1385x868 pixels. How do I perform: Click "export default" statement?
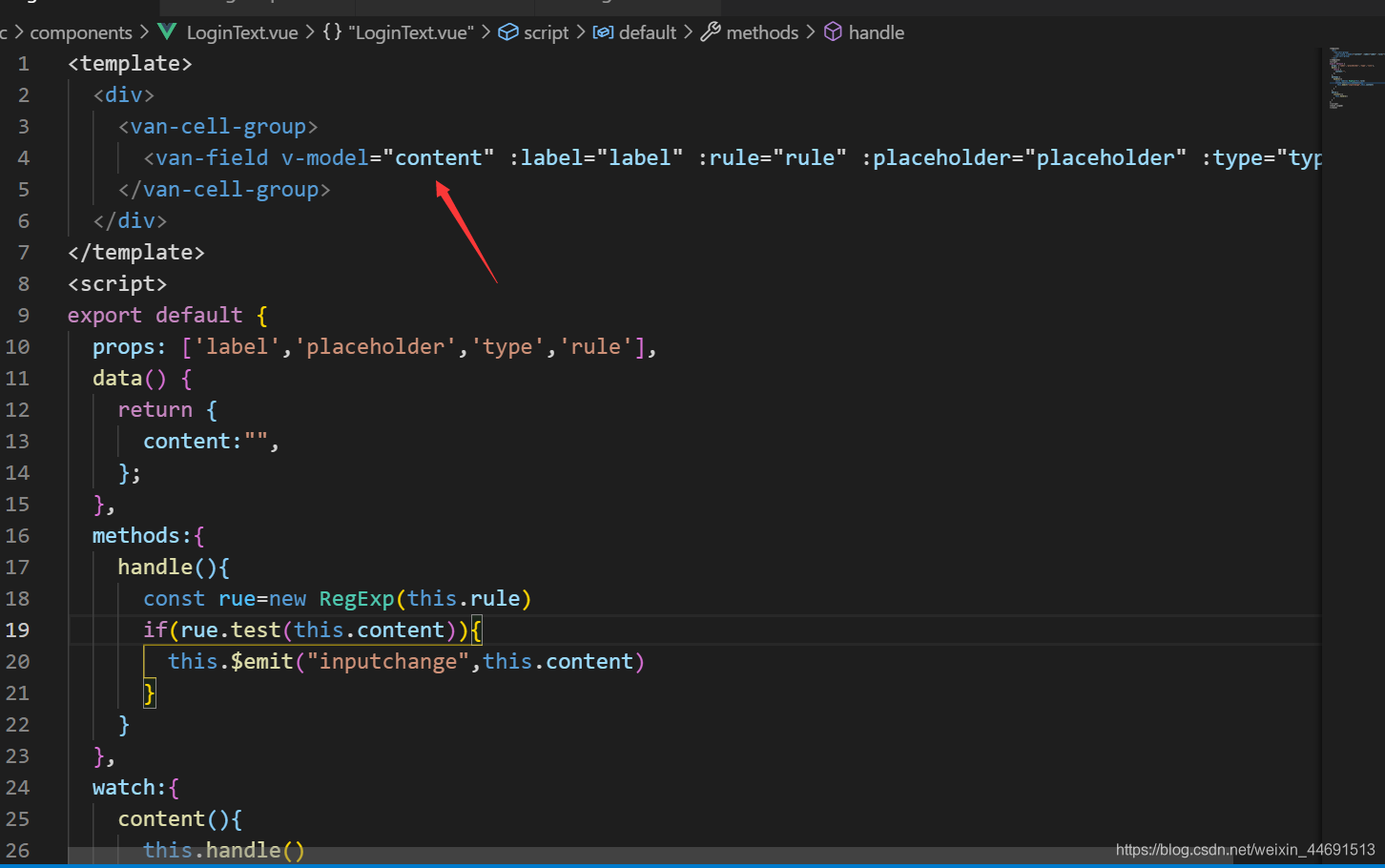[155, 315]
